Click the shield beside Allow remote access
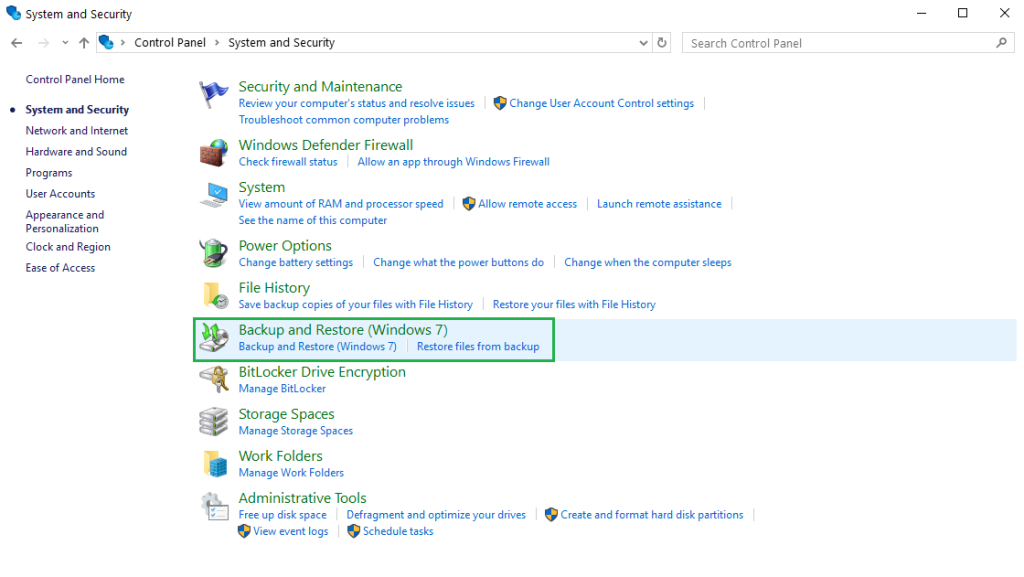The height and width of the screenshot is (577, 1024). [469, 203]
